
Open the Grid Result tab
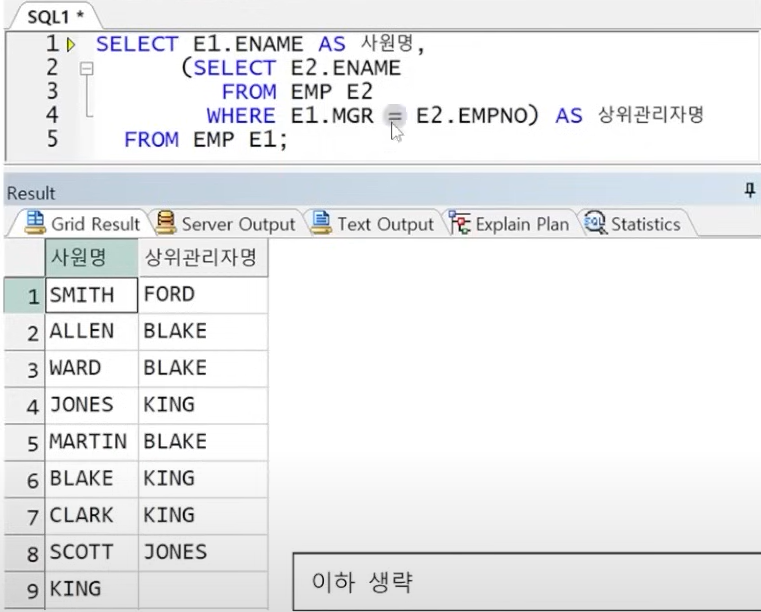(82, 224)
